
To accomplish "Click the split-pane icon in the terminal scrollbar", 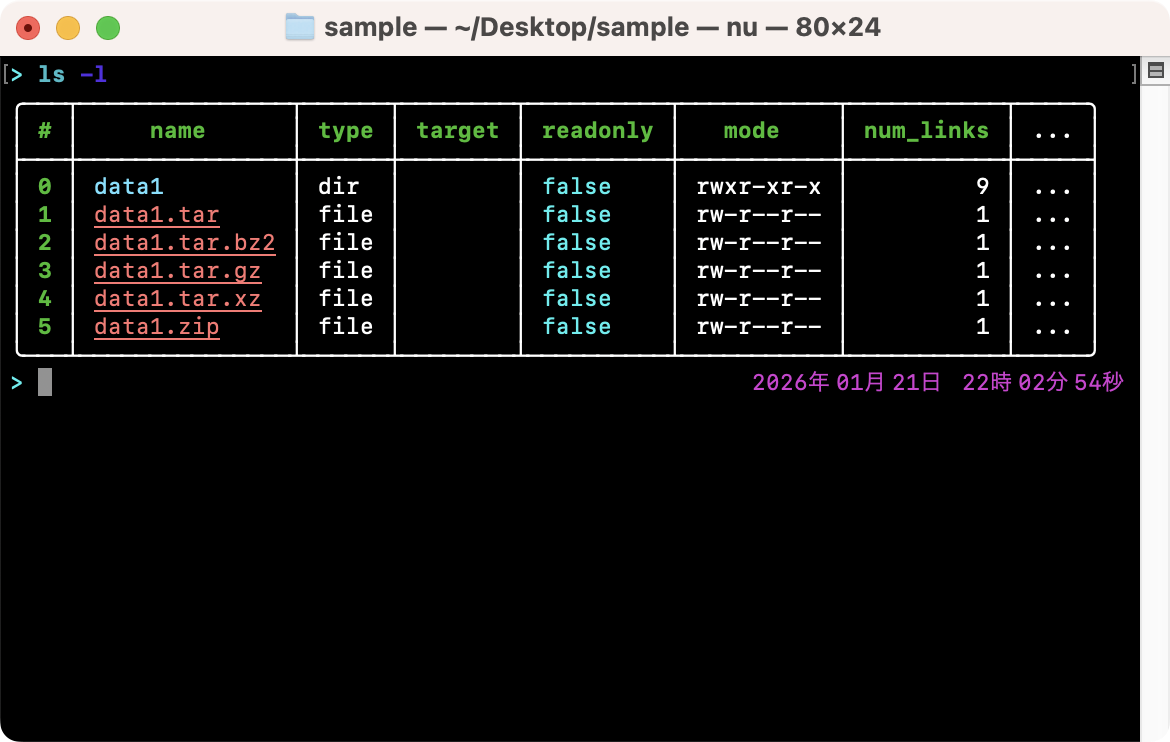I will pyautogui.click(x=1156, y=69).
